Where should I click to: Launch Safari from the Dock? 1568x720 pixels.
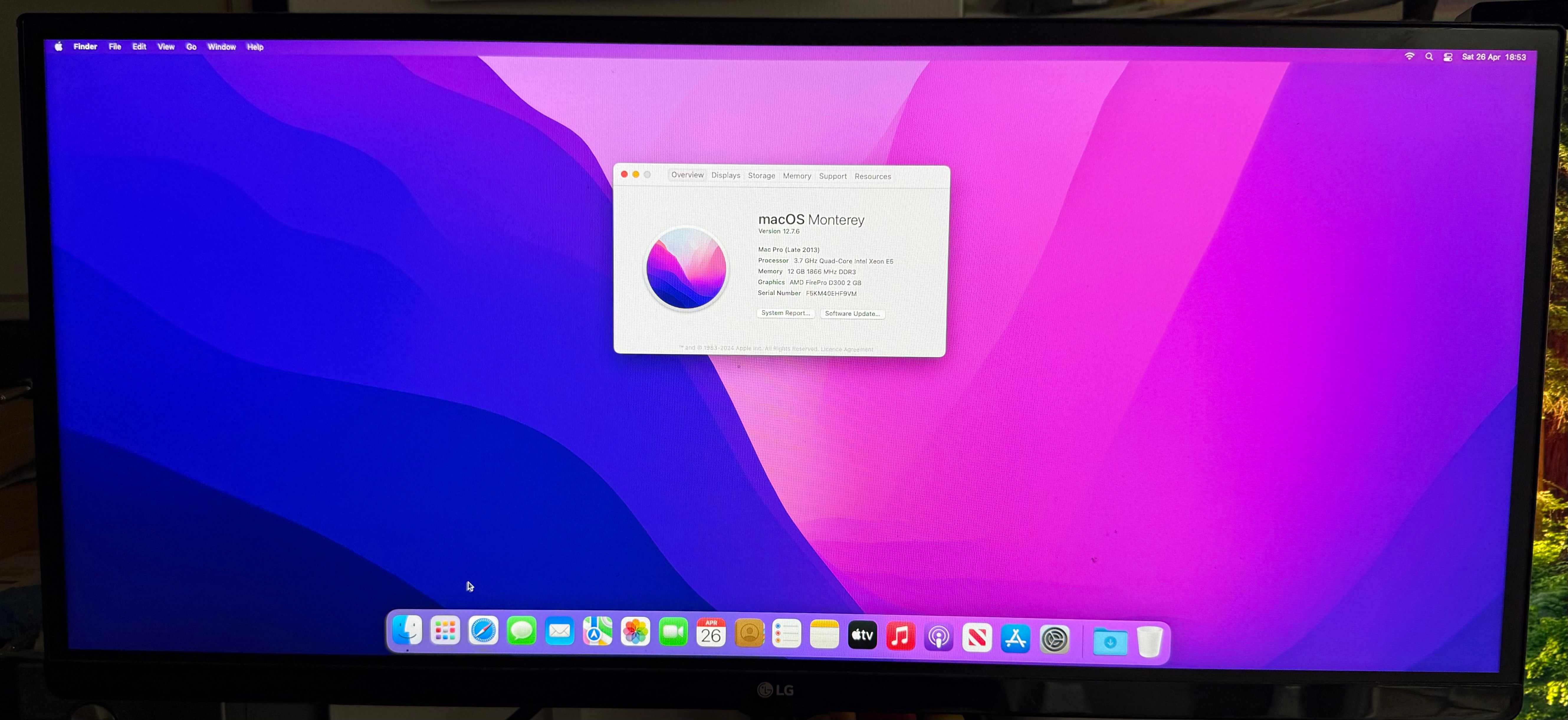click(x=483, y=631)
